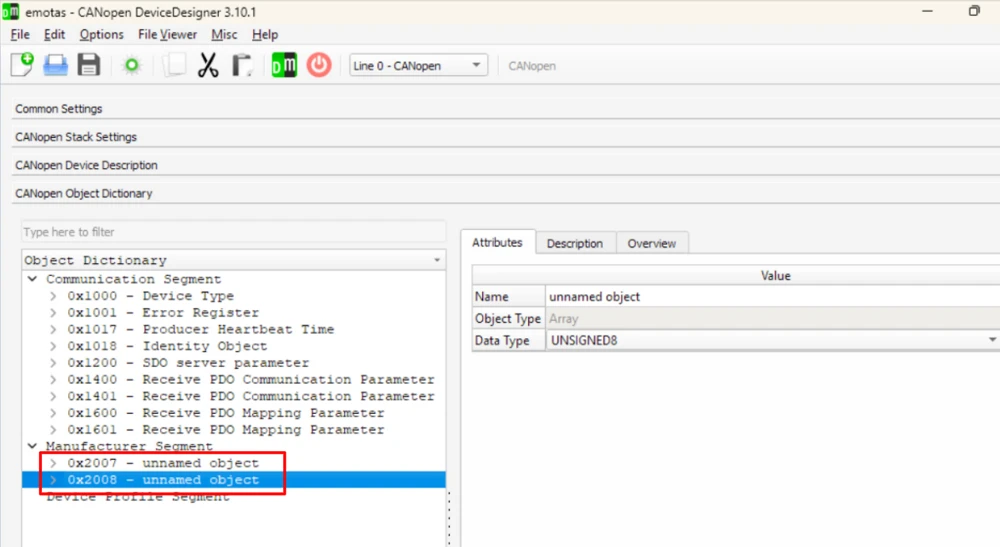
Task: Click the Paste clipboard icon
Action: click(x=242, y=65)
